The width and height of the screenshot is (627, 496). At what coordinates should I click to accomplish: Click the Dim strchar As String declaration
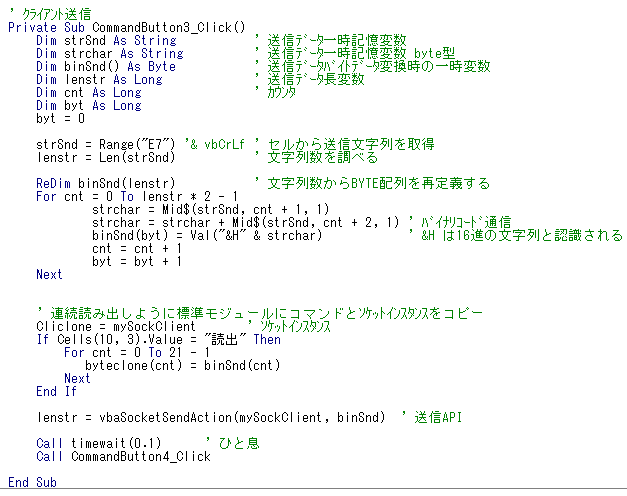click(x=110, y=53)
